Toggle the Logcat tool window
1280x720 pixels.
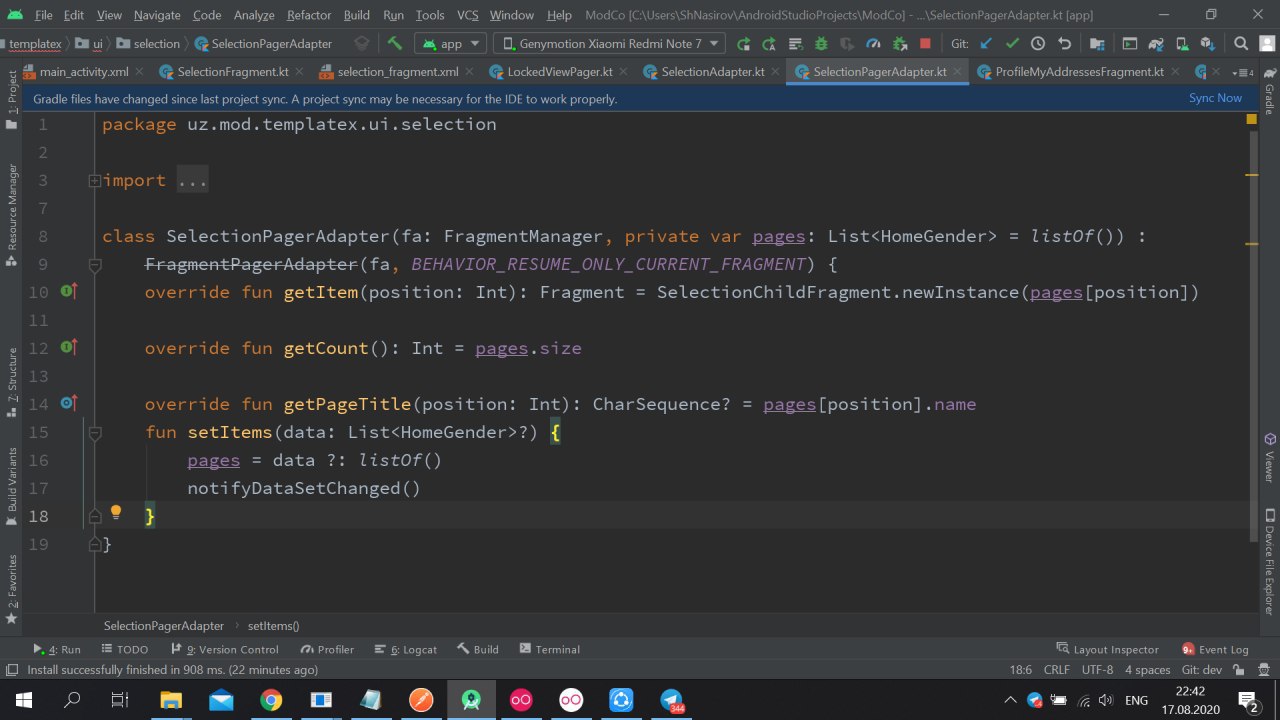click(406, 649)
